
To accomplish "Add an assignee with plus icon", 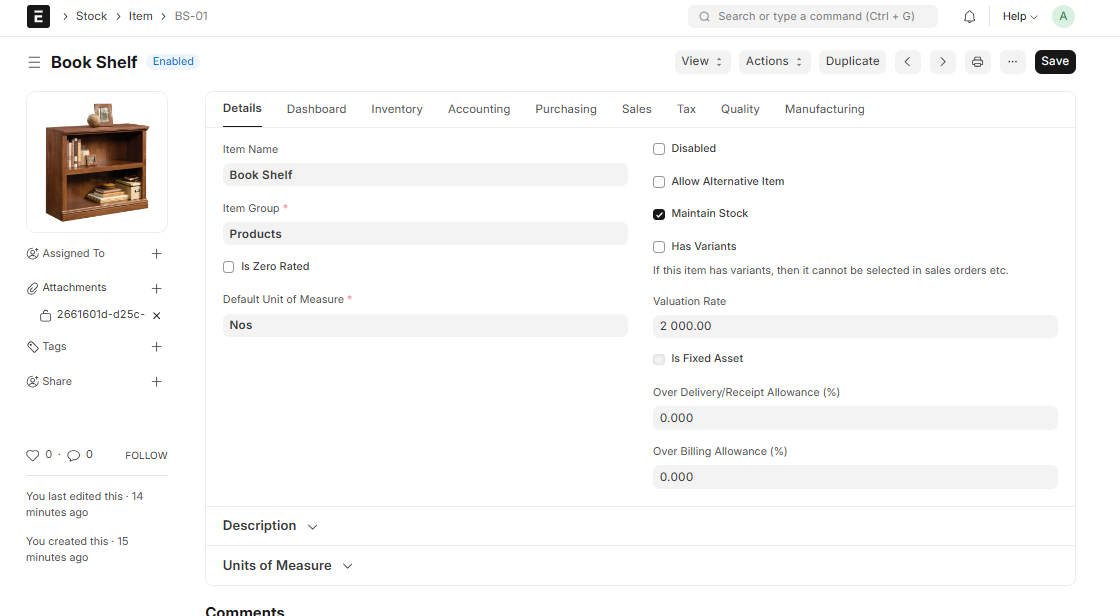I will coord(156,254).
